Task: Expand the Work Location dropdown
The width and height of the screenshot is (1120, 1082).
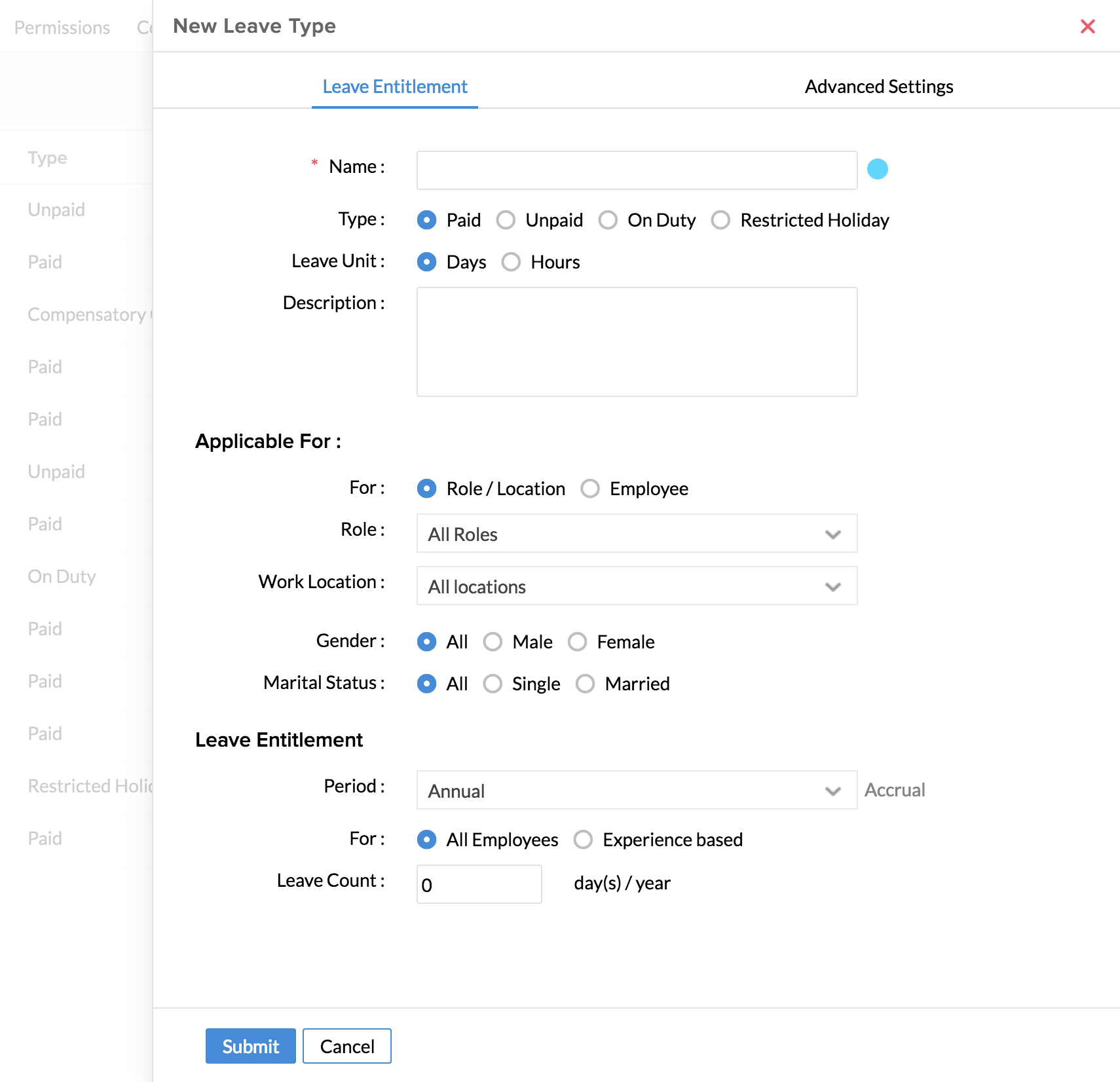Action: coord(637,586)
